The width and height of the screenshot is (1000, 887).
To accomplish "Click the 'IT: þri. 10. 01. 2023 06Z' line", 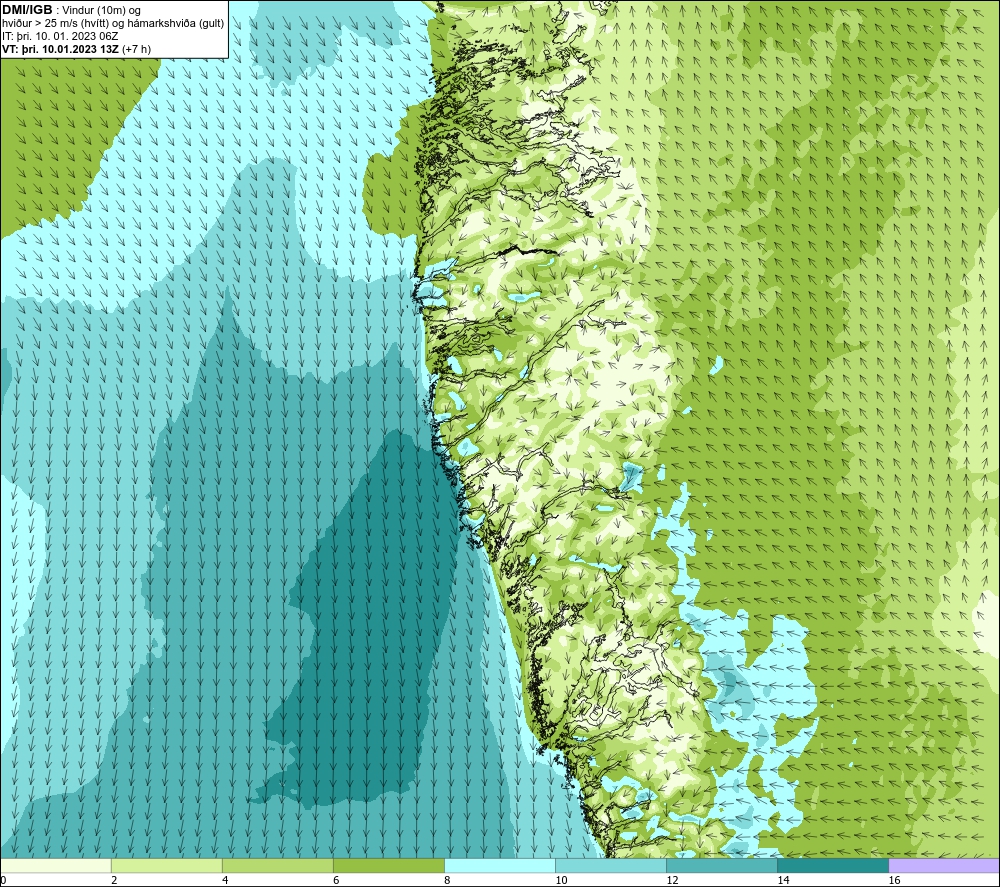I will click(60, 36).
